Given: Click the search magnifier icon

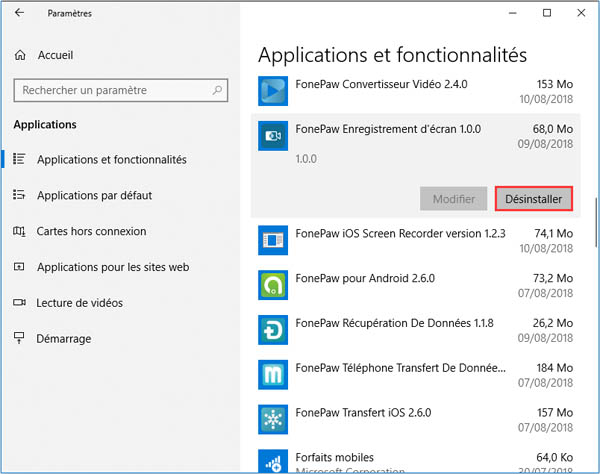Looking at the screenshot, I should 217,90.
